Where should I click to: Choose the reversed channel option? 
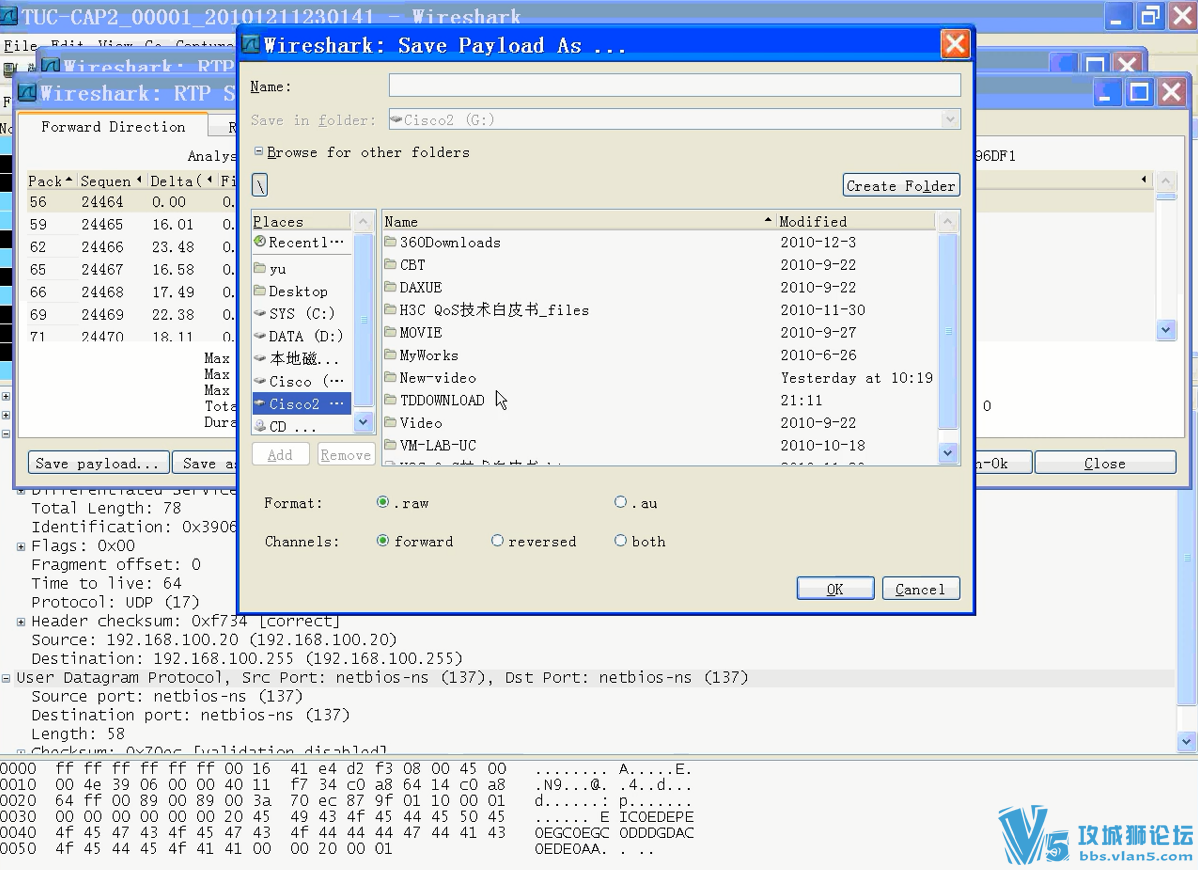(497, 541)
